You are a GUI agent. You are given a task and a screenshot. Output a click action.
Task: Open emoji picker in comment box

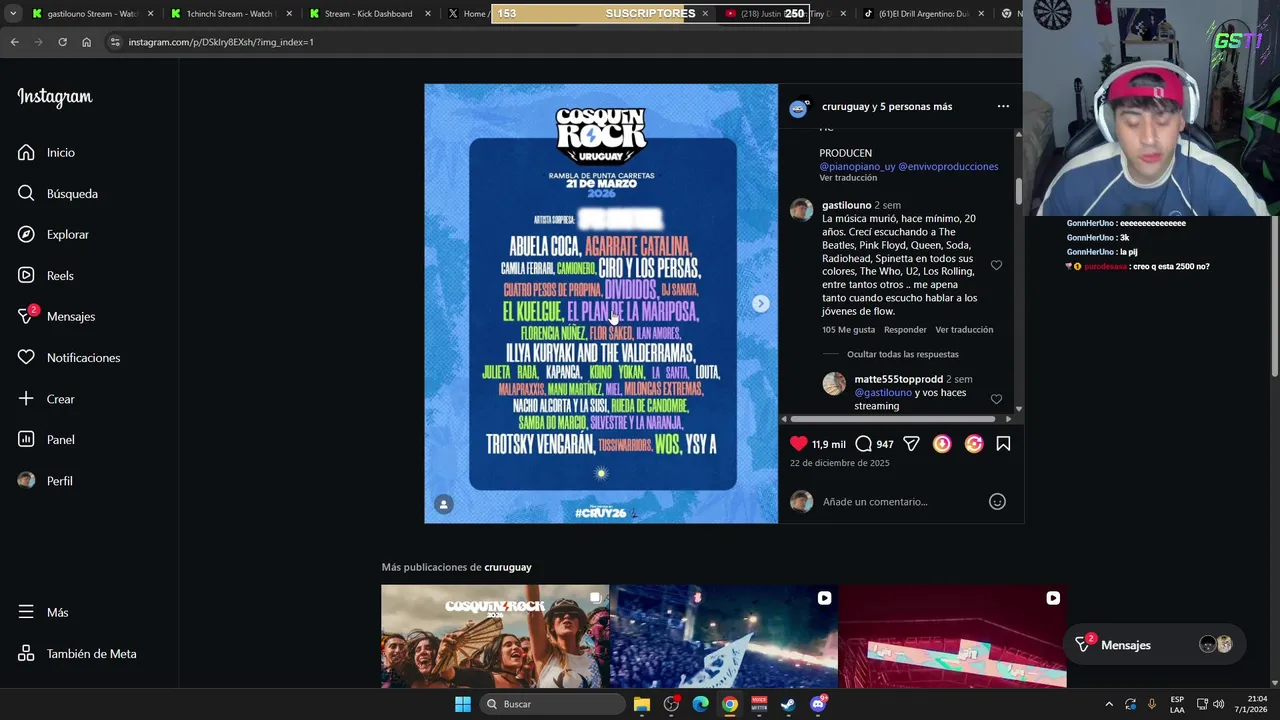(x=997, y=502)
